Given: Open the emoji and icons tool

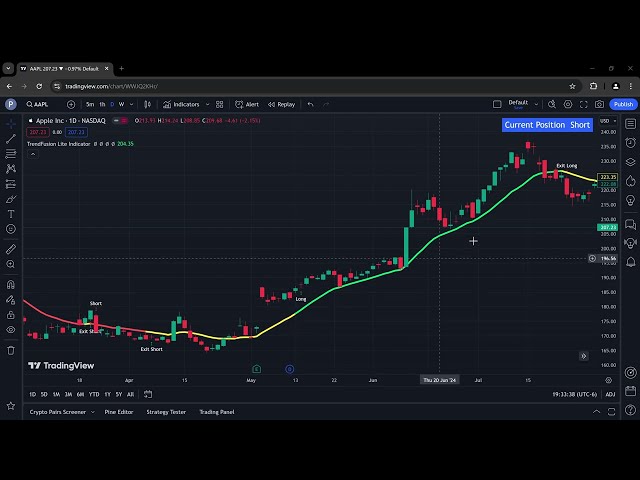Looking at the screenshot, I should pos(11,229).
